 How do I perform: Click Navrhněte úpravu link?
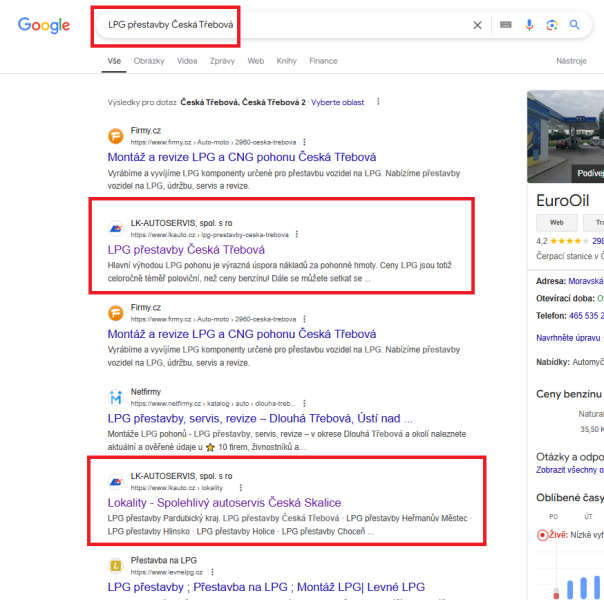[568, 338]
